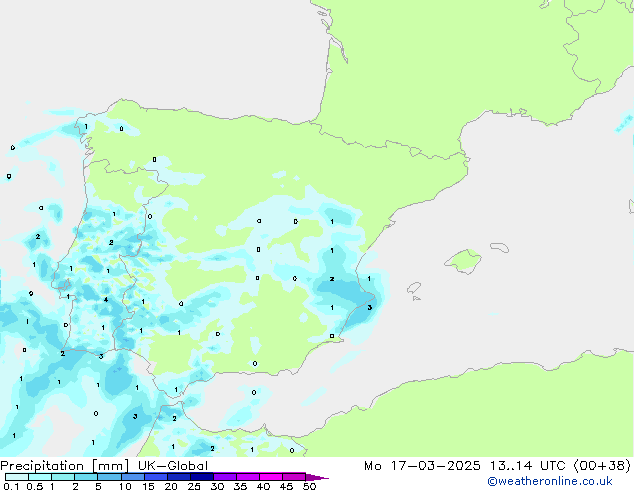
Task: Click the '(00+38)' forecast offset text
Action: 602,466
